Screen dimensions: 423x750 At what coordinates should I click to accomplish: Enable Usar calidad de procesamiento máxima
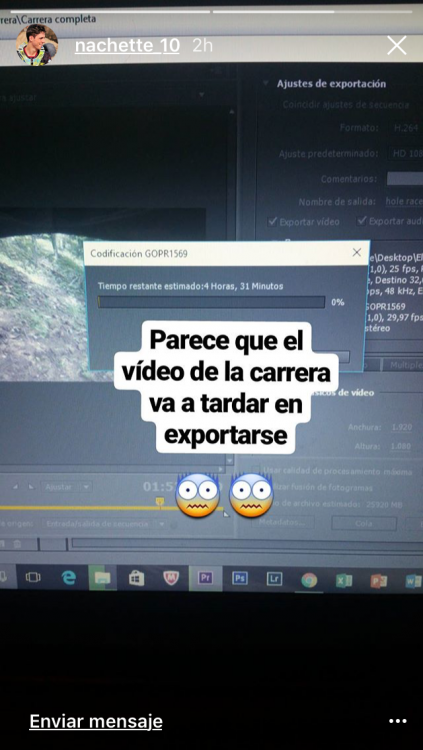(x=256, y=471)
